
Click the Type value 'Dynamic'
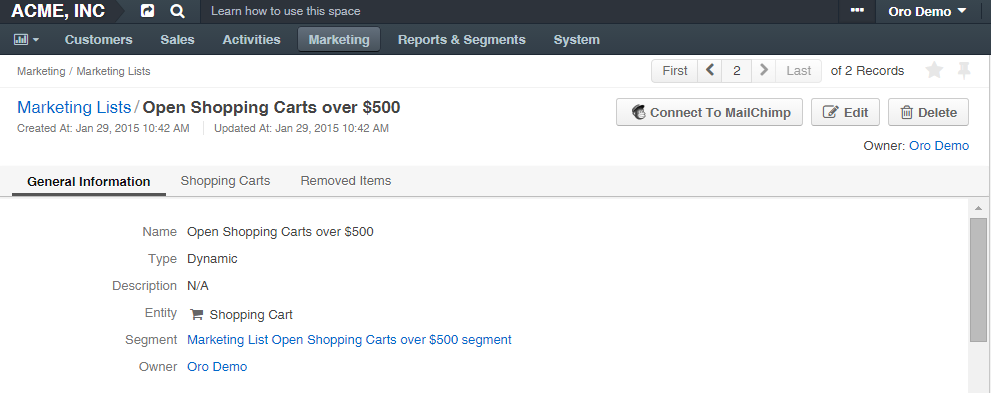212,259
